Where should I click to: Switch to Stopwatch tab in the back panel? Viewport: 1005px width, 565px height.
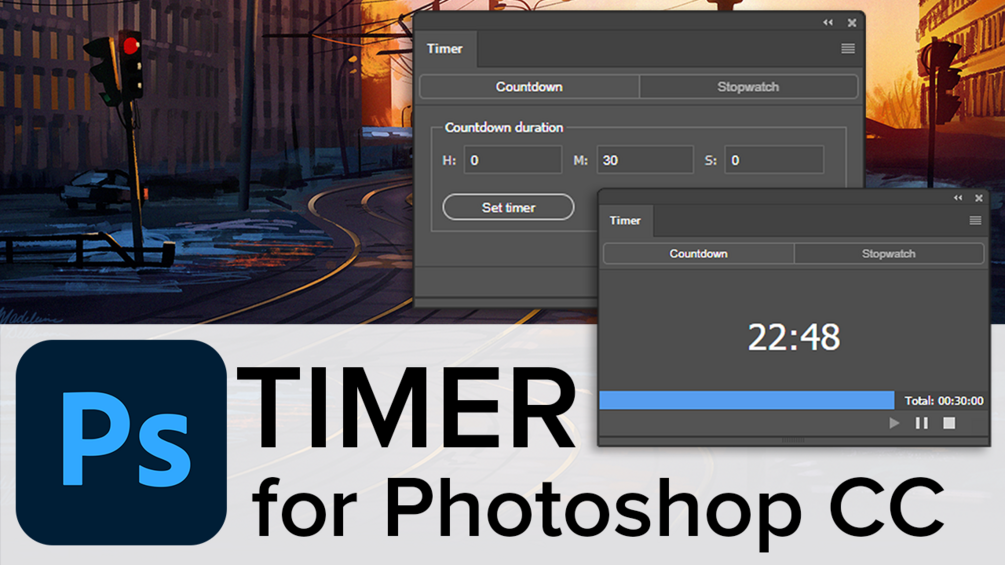748,86
